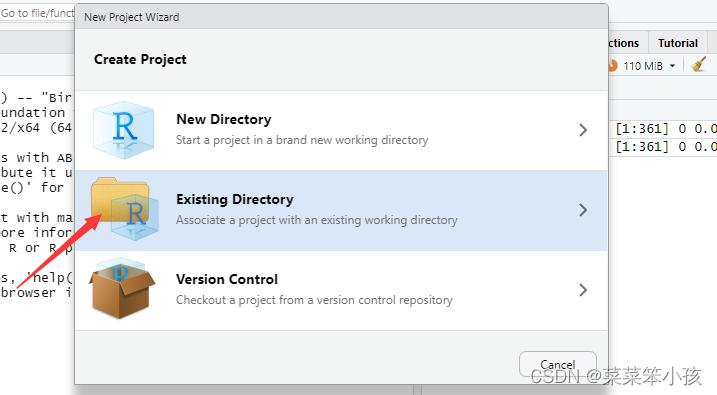Image resolution: width=717 pixels, height=395 pixels.
Task: Open the 110 MiB memory dropdown arrow
Action: [x=672, y=66]
